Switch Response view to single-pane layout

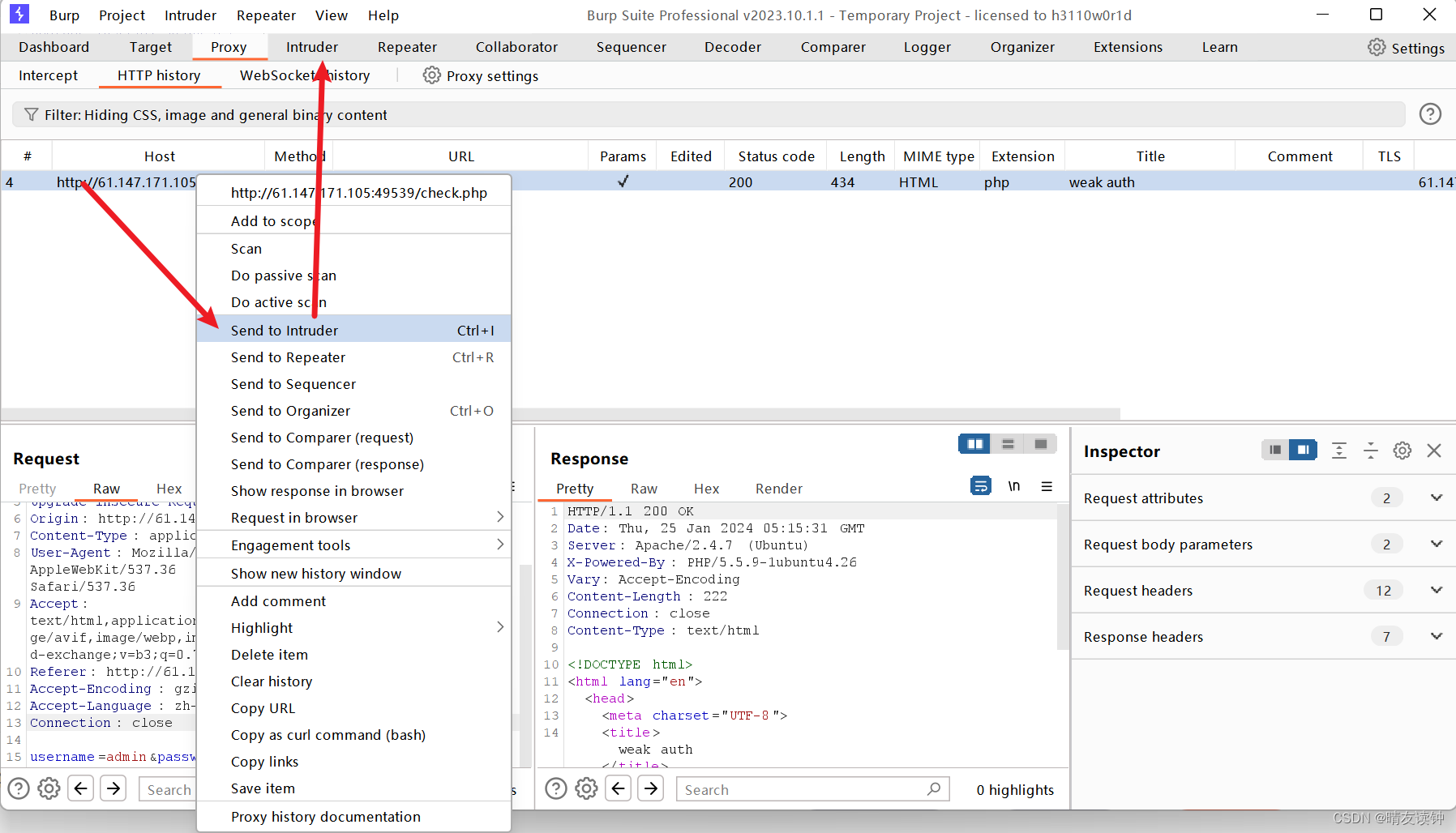tap(1041, 444)
